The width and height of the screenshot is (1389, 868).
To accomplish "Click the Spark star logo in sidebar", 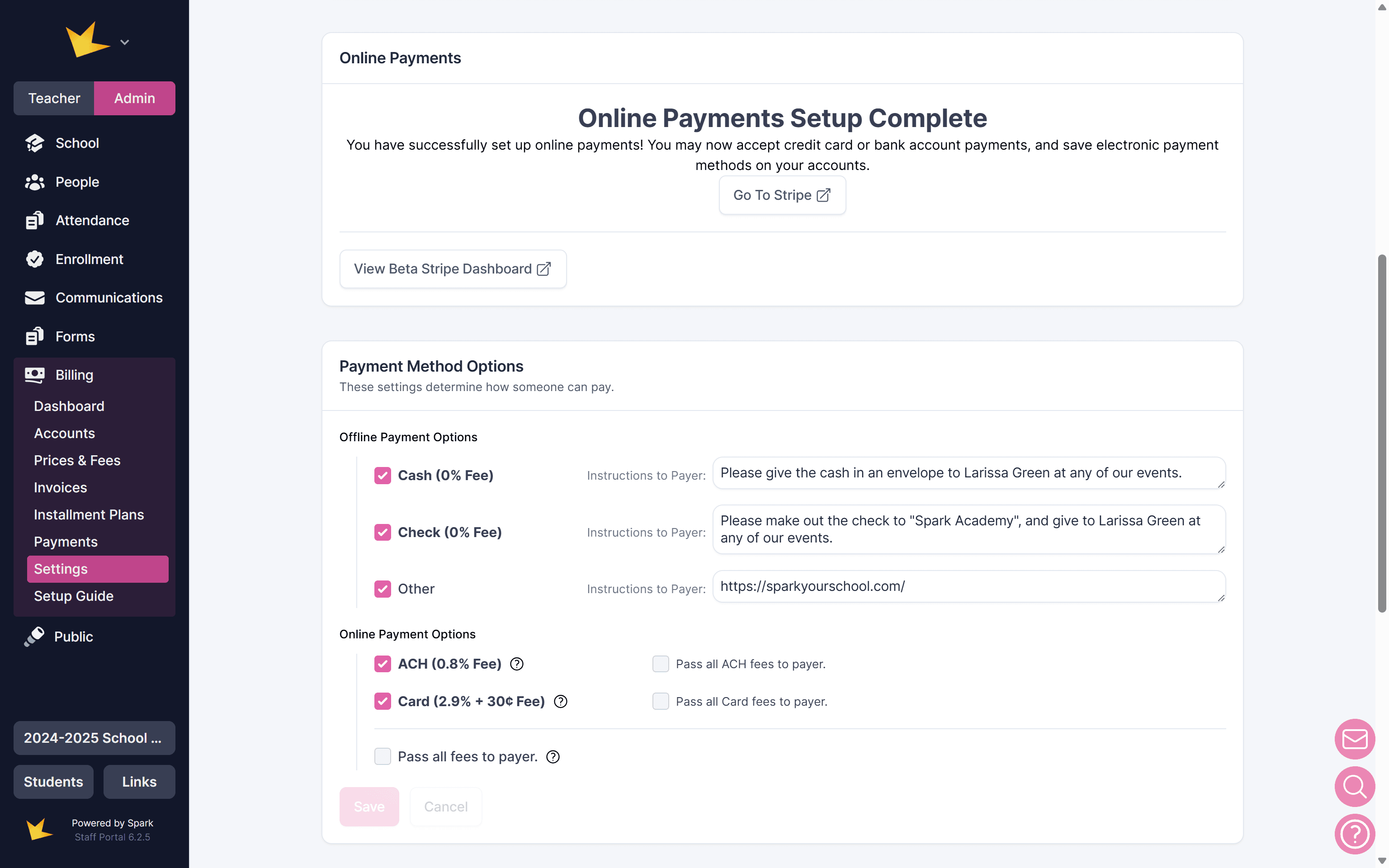I will 87,40.
